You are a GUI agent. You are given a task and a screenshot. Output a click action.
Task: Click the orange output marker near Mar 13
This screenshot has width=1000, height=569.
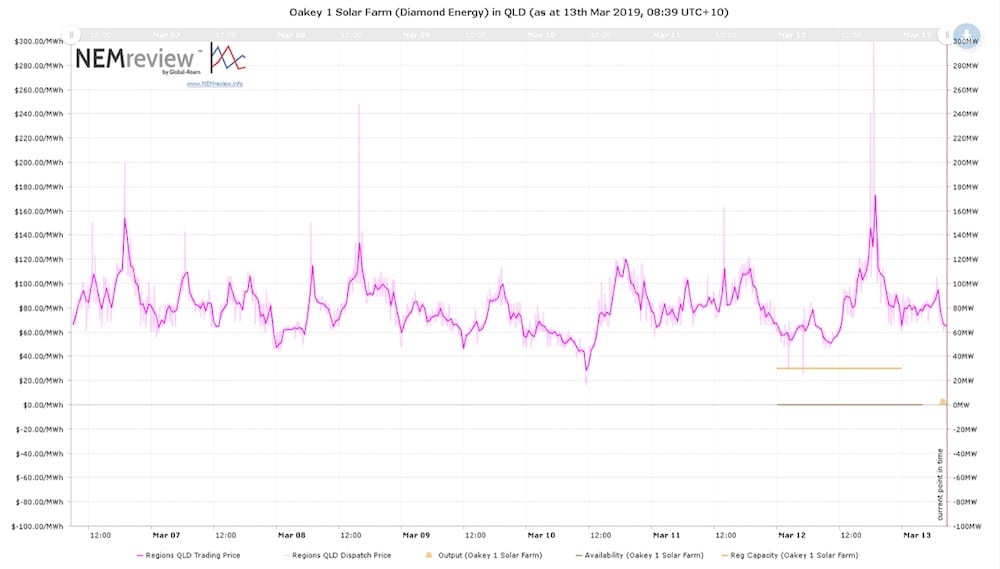click(942, 401)
